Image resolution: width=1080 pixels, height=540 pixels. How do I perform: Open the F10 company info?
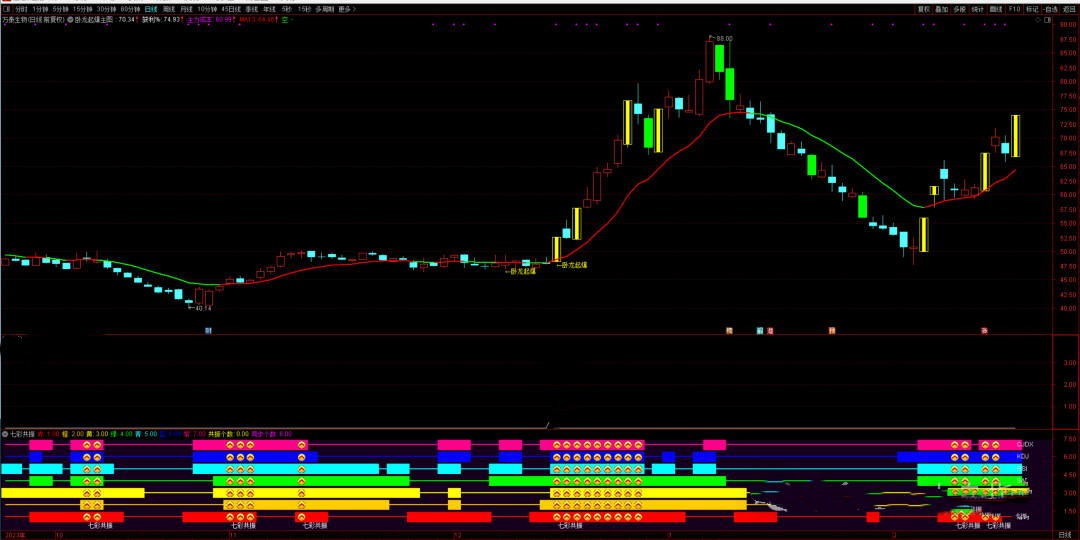tap(1014, 9)
